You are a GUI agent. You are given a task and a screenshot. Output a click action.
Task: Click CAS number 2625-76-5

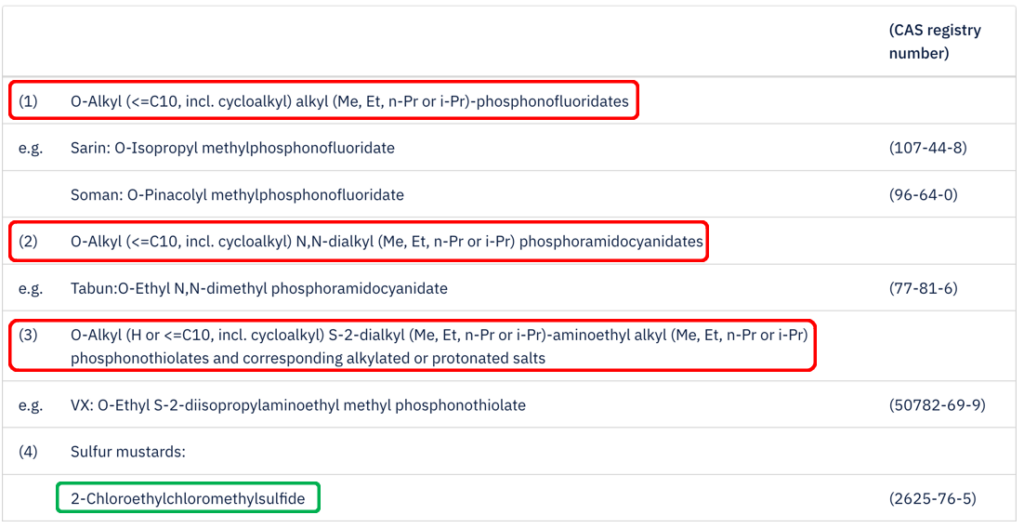coord(931,497)
